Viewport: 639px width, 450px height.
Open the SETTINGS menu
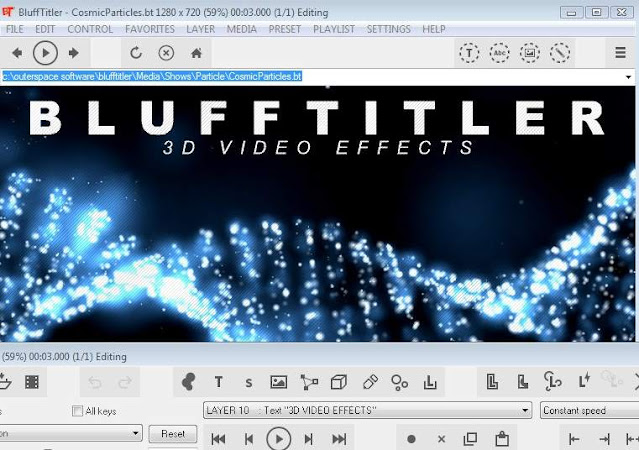click(x=389, y=29)
